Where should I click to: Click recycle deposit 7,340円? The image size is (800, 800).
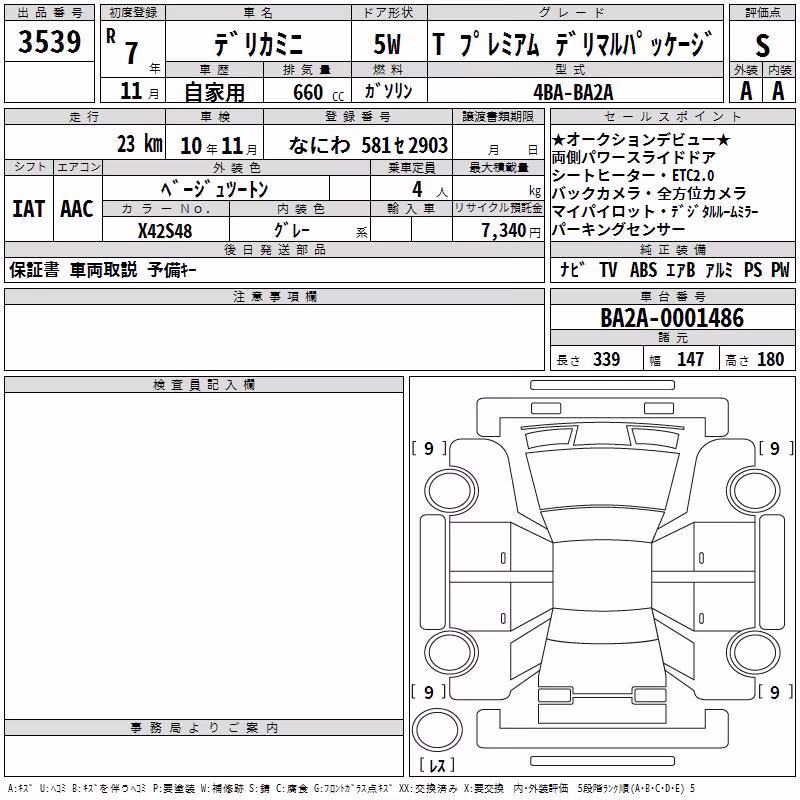tap(511, 231)
